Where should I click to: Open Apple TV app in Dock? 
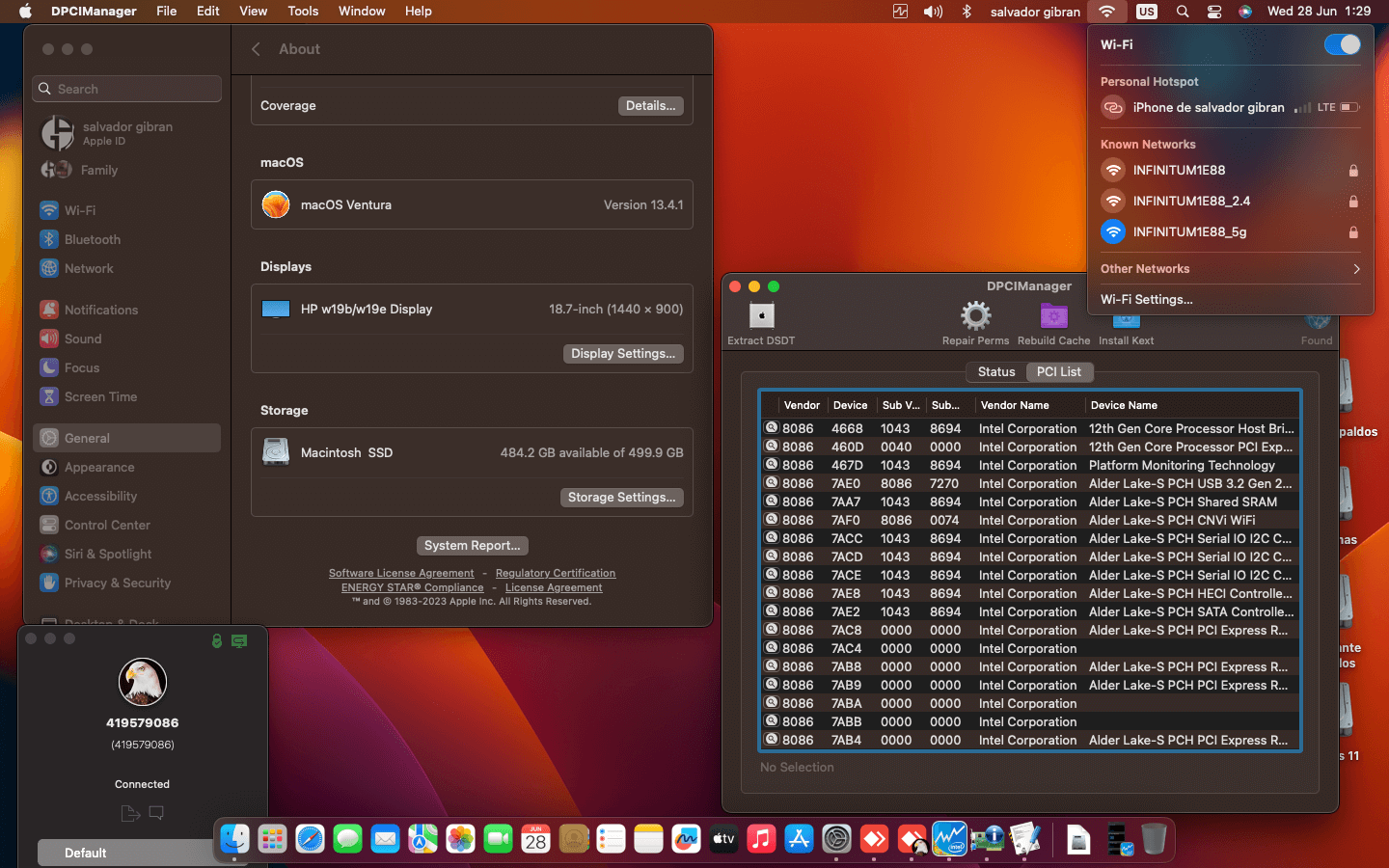pos(723,839)
